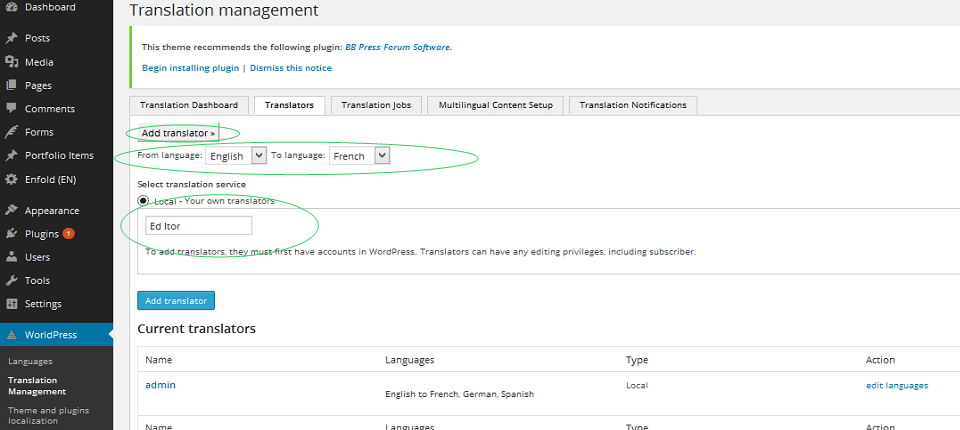The width and height of the screenshot is (960, 430).
Task: Open the To language French dropdown
Action: pos(359,156)
